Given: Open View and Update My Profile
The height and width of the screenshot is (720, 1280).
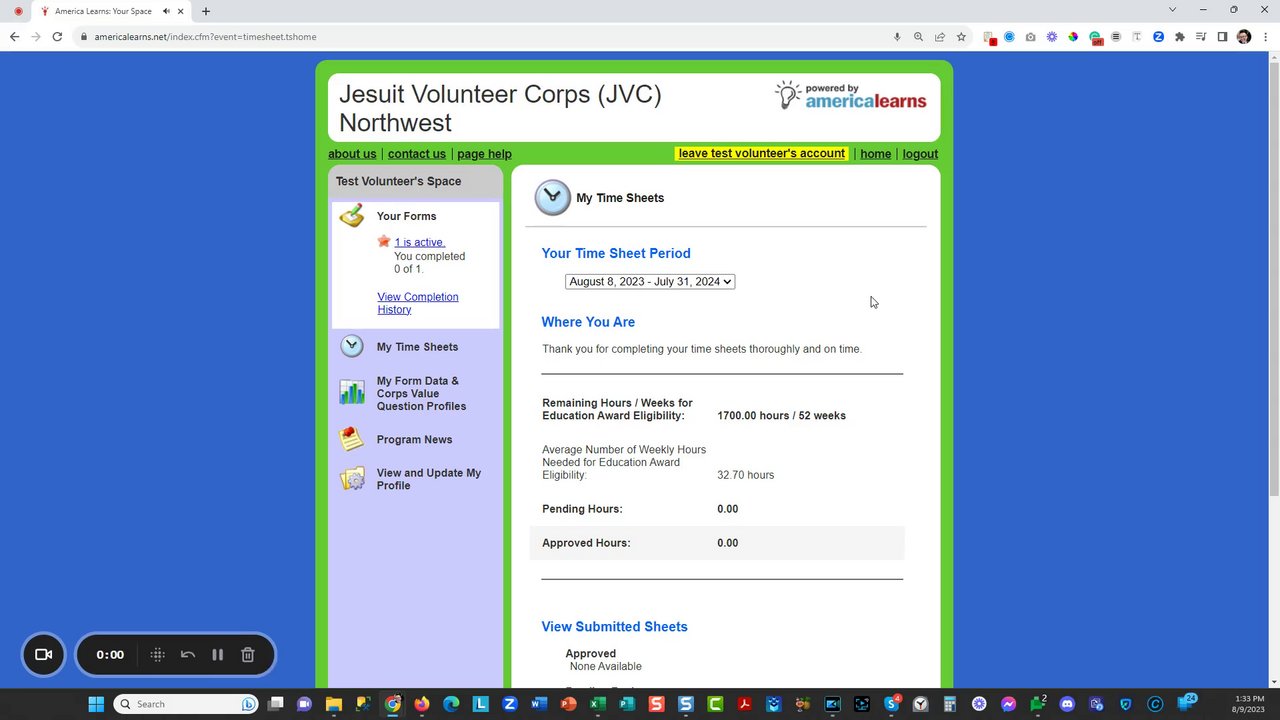Looking at the screenshot, I should (428, 479).
